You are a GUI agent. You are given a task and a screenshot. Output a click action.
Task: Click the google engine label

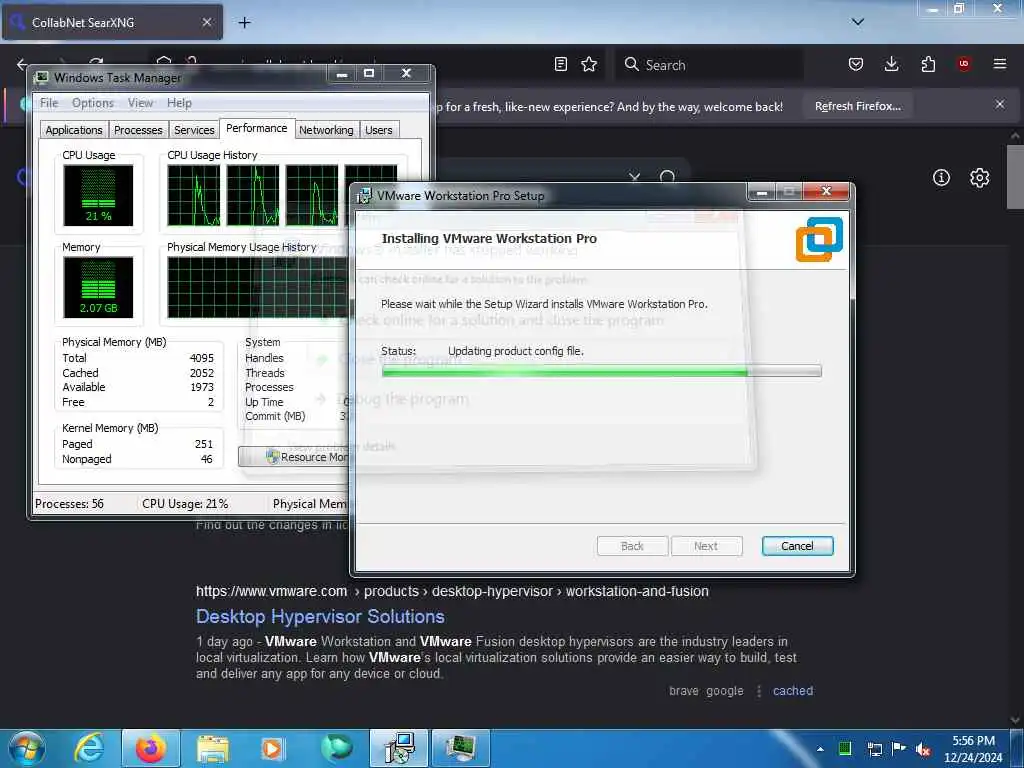point(724,690)
